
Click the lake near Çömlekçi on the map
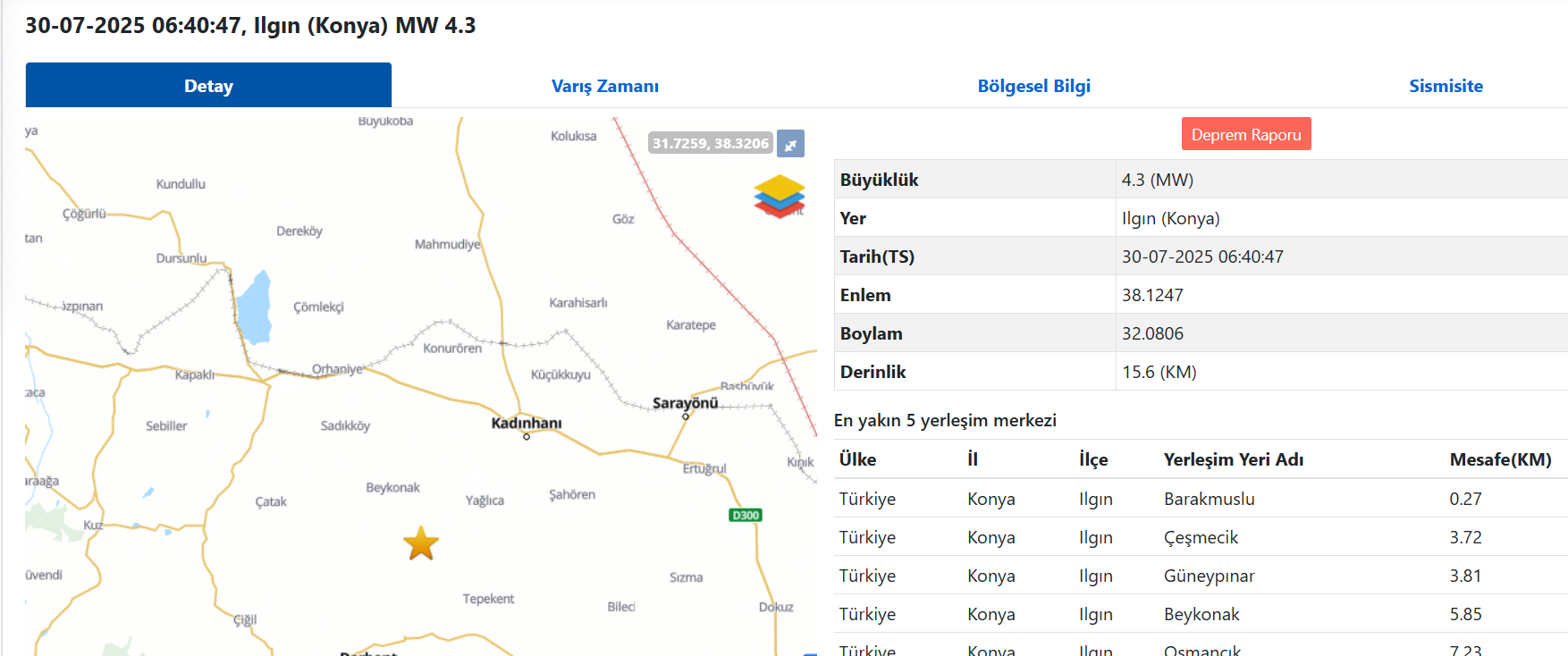coord(255,308)
